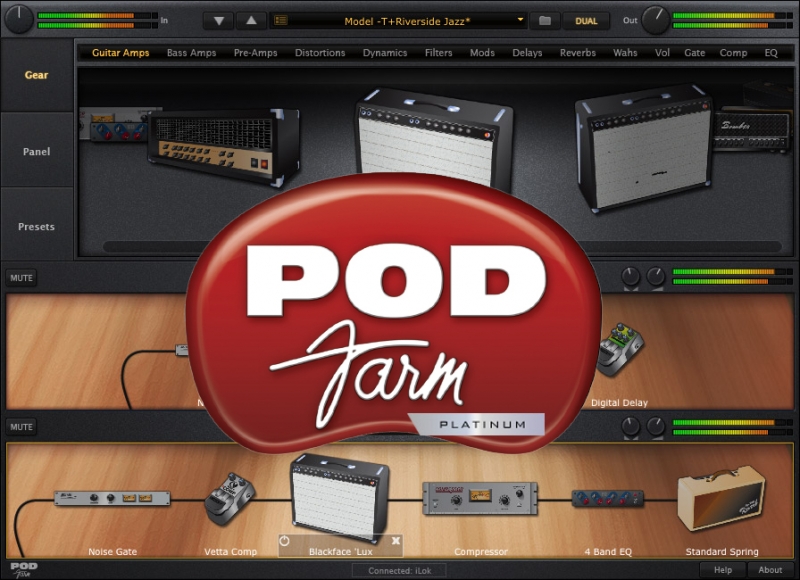
Task: Select the Noise Gate rack unit
Action: [x=112, y=498]
